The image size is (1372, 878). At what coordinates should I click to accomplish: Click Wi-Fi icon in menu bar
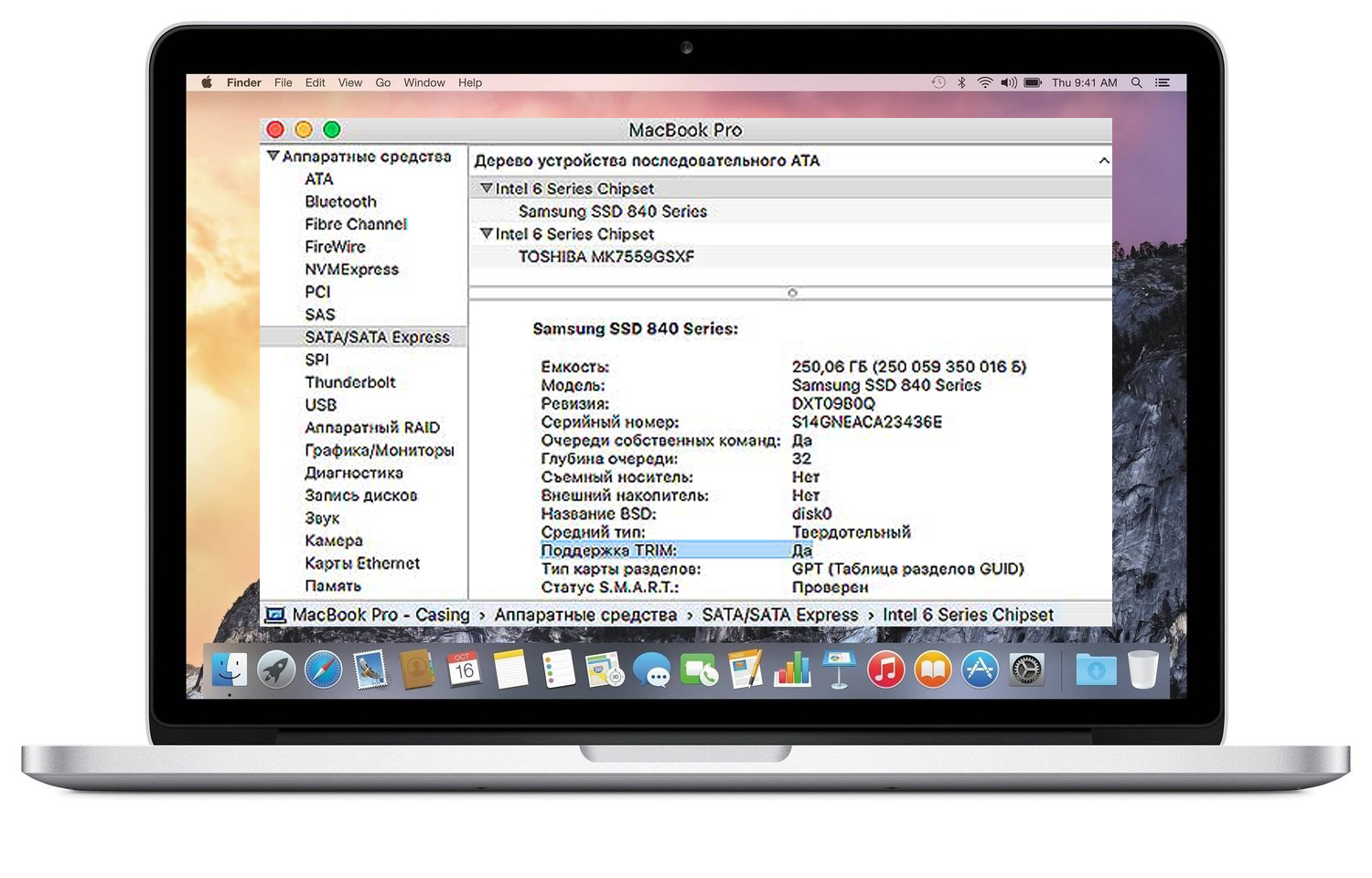pyautogui.click(x=985, y=82)
